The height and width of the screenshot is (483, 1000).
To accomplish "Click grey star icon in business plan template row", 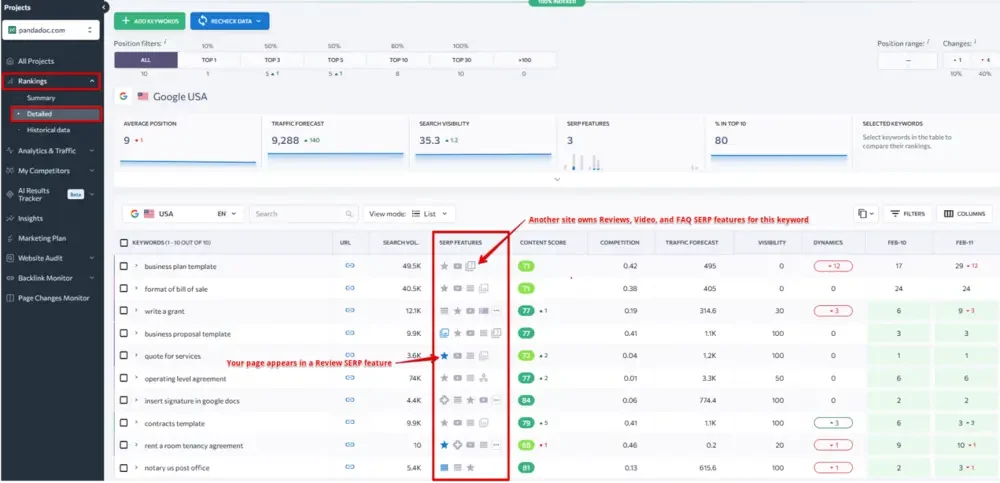I will pos(445,266).
